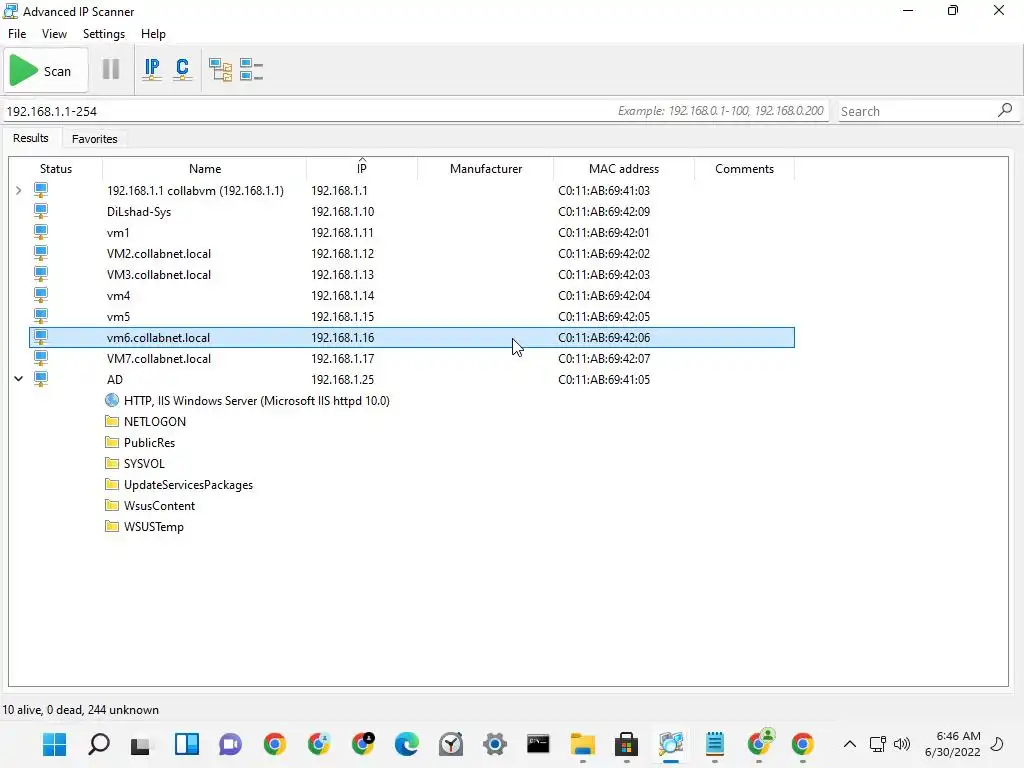The image size is (1024, 768).
Task: Click the WsusContent folder icon
Action: [x=112, y=505]
